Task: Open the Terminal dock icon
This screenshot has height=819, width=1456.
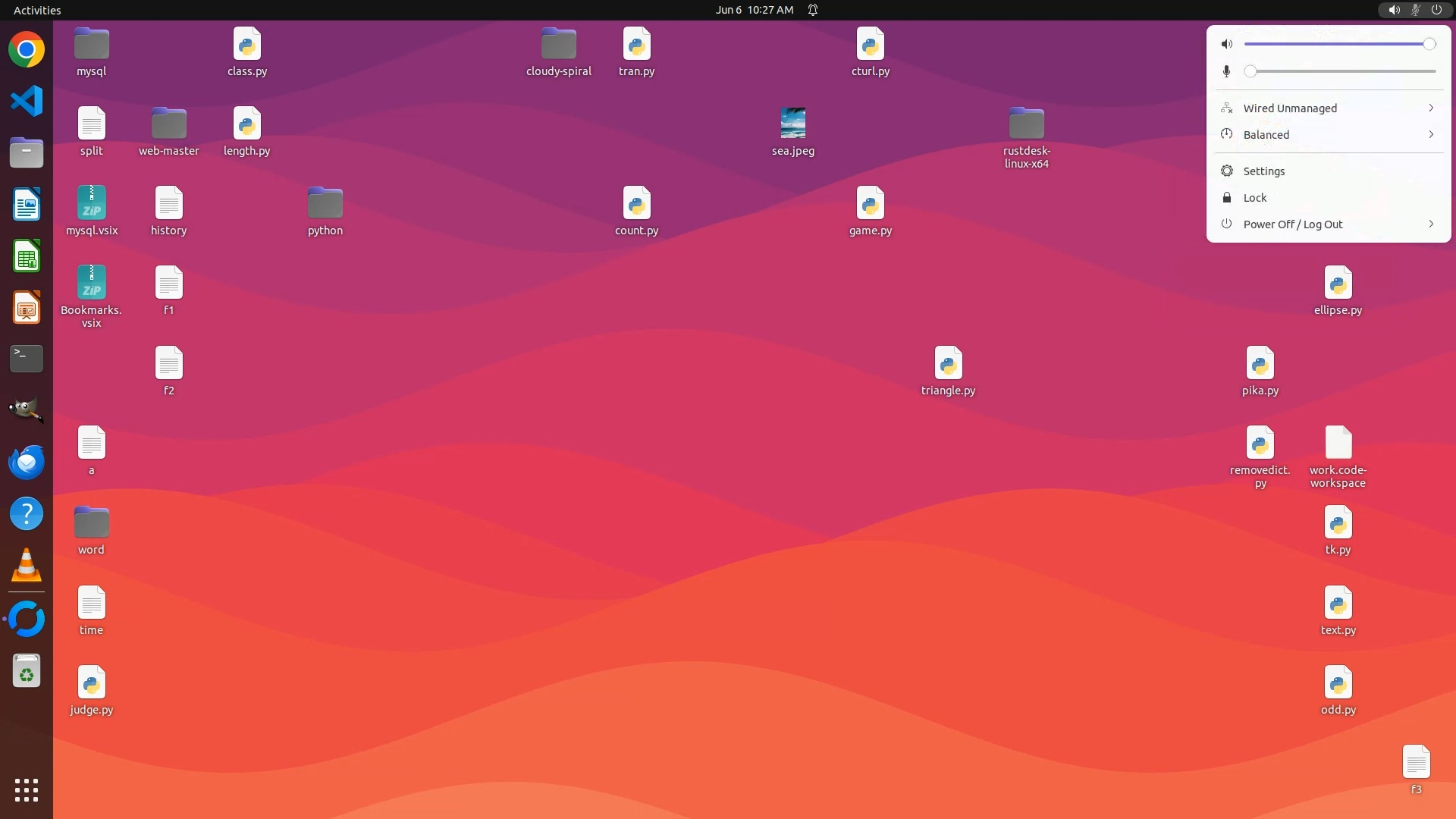Action: 27,358
